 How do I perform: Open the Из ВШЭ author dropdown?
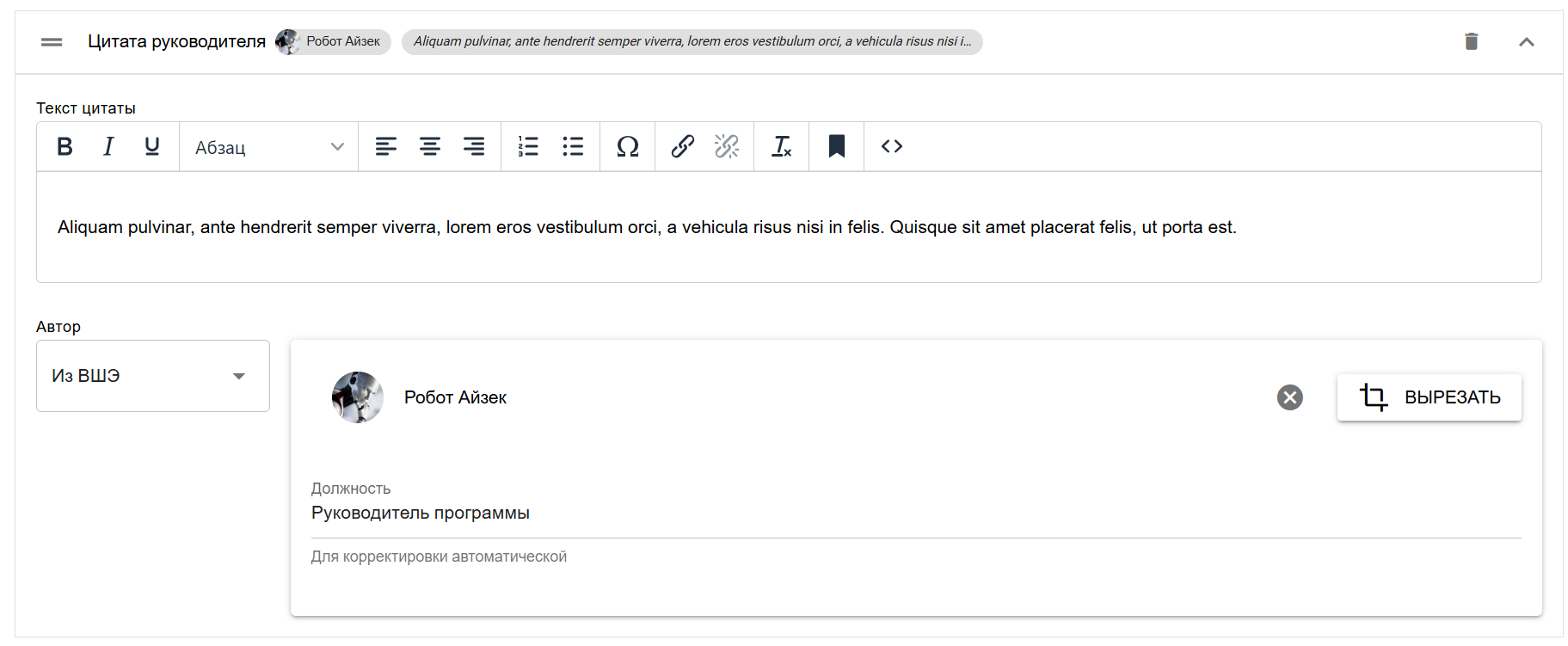[153, 376]
